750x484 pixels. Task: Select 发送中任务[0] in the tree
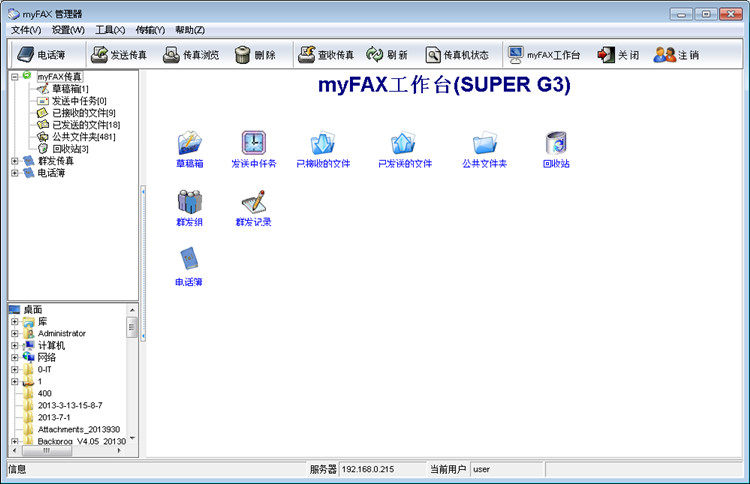(79, 101)
